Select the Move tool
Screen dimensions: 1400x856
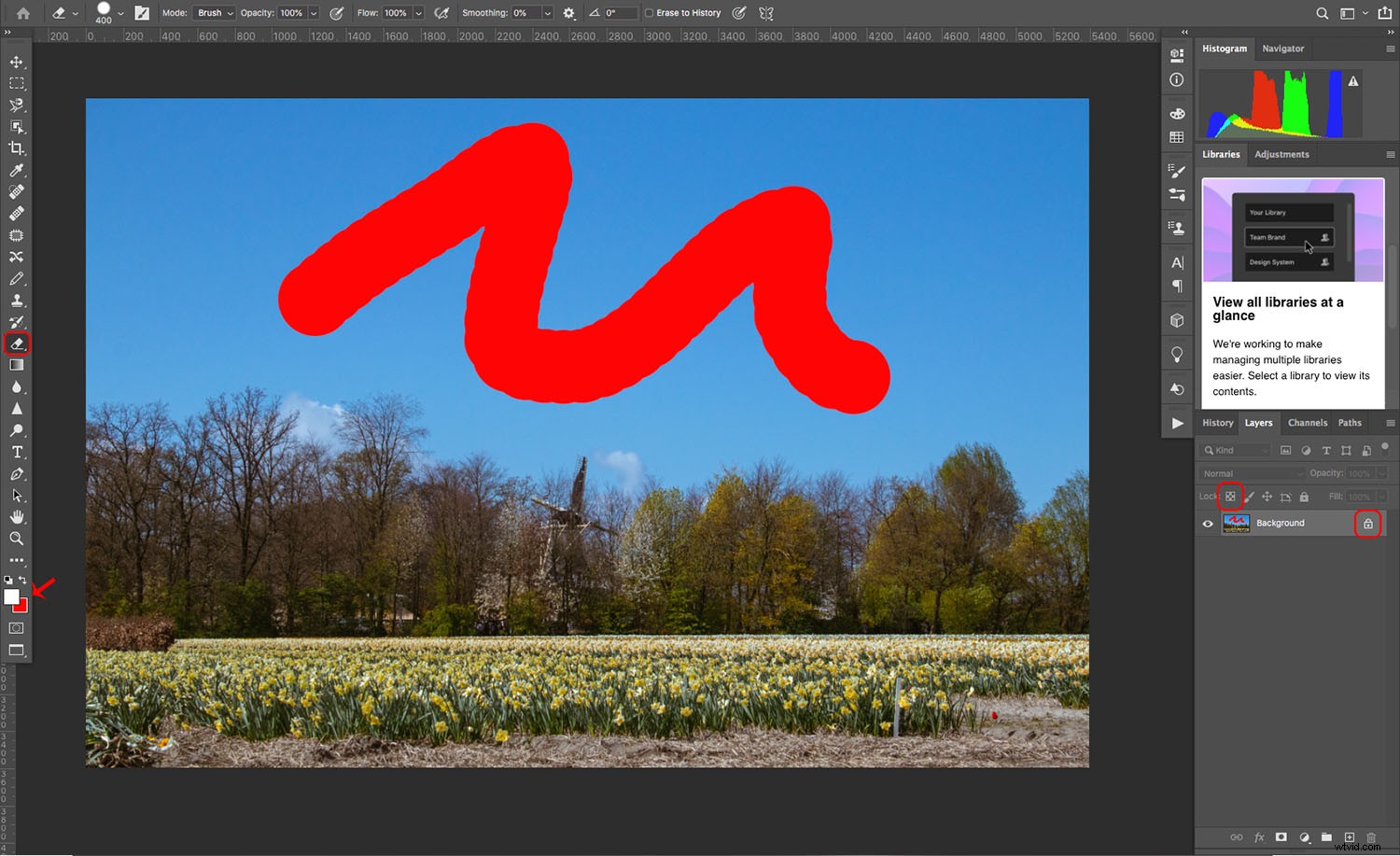[17, 62]
